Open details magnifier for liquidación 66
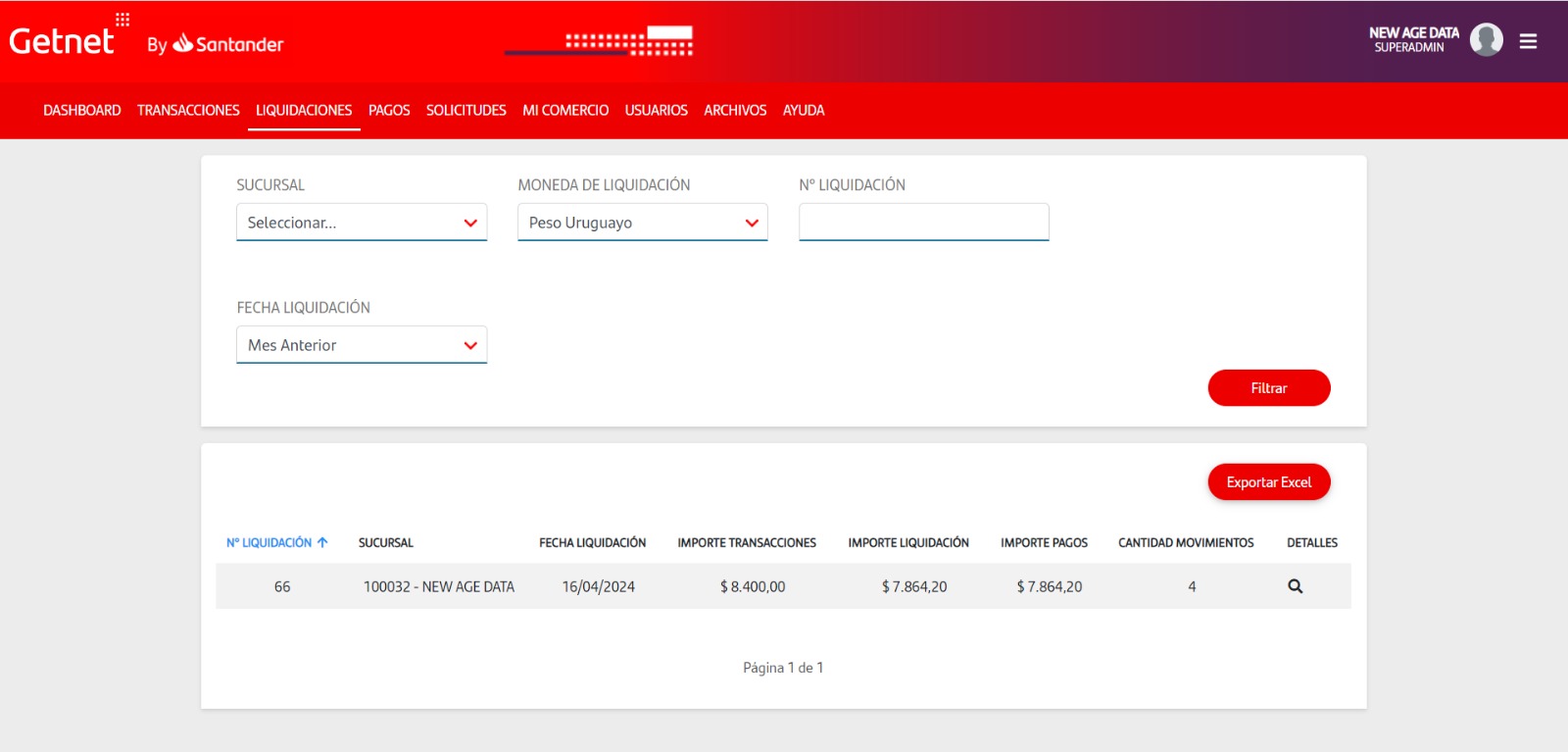 click(x=1295, y=586)
